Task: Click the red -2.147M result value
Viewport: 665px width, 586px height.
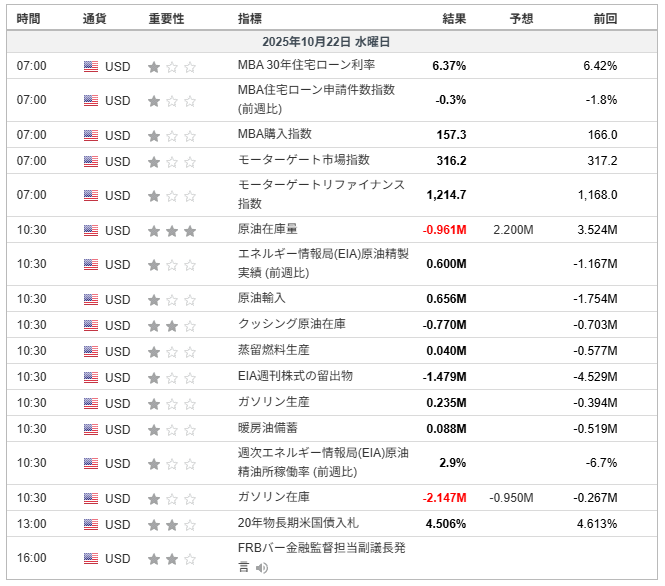Action: click(444, 498)
